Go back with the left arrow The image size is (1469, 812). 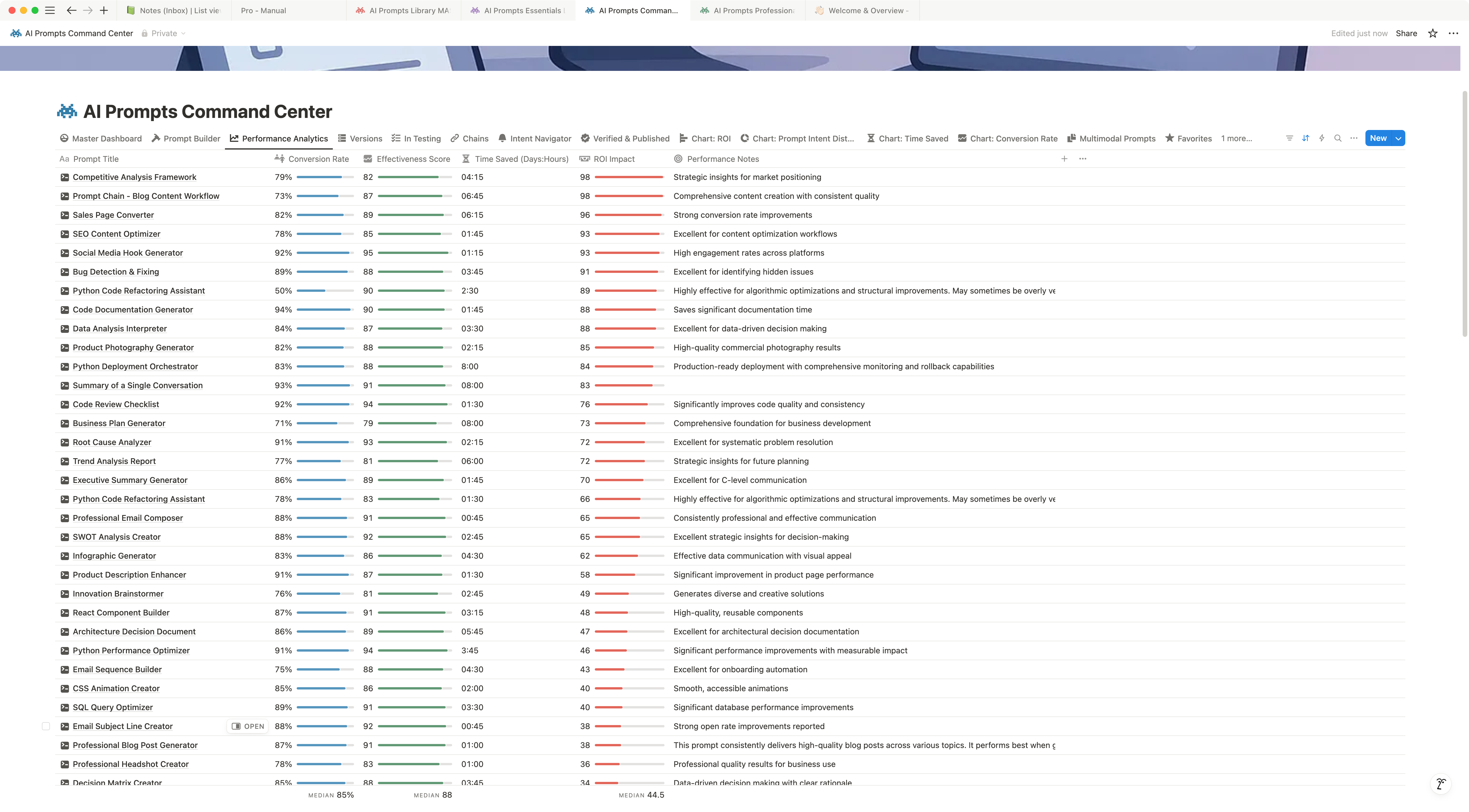point(71,10)
